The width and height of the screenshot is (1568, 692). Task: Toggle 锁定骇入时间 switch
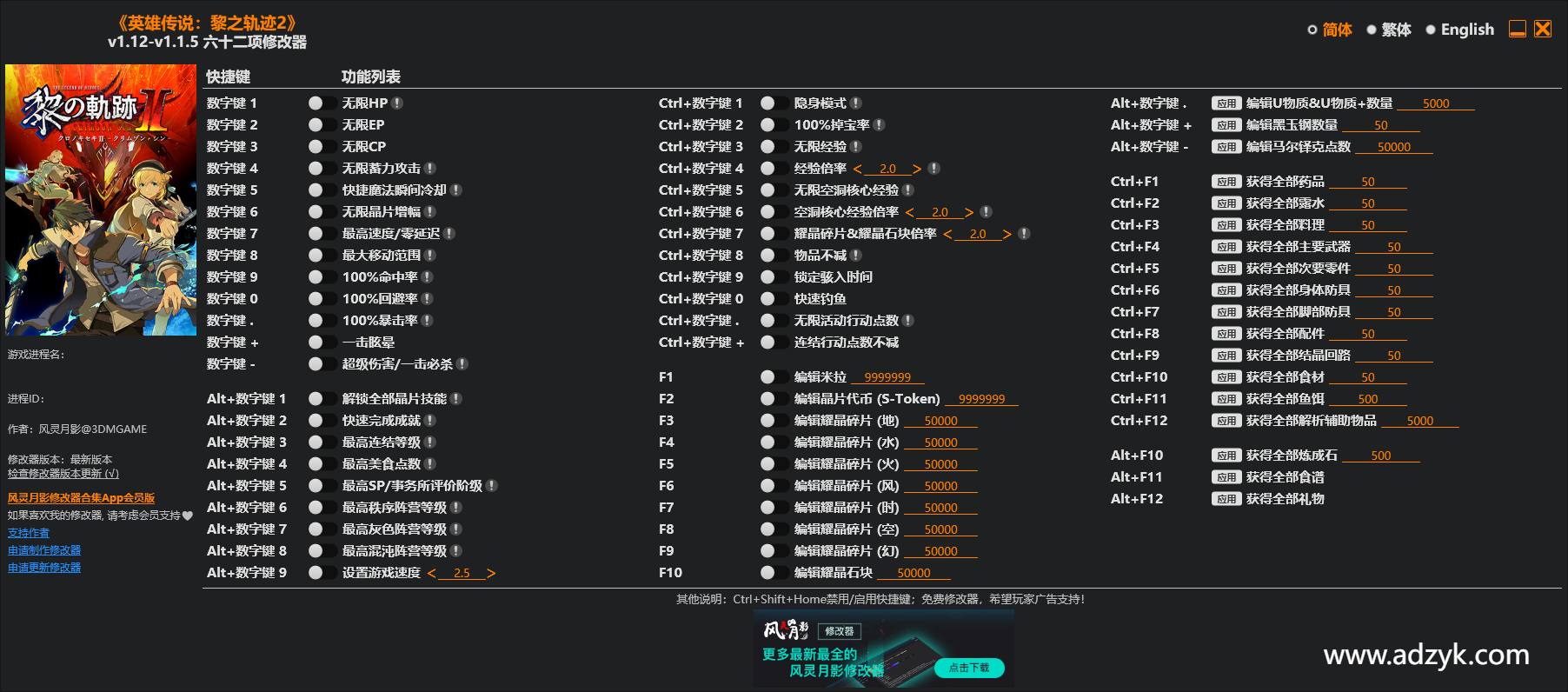tap(774, 276)
